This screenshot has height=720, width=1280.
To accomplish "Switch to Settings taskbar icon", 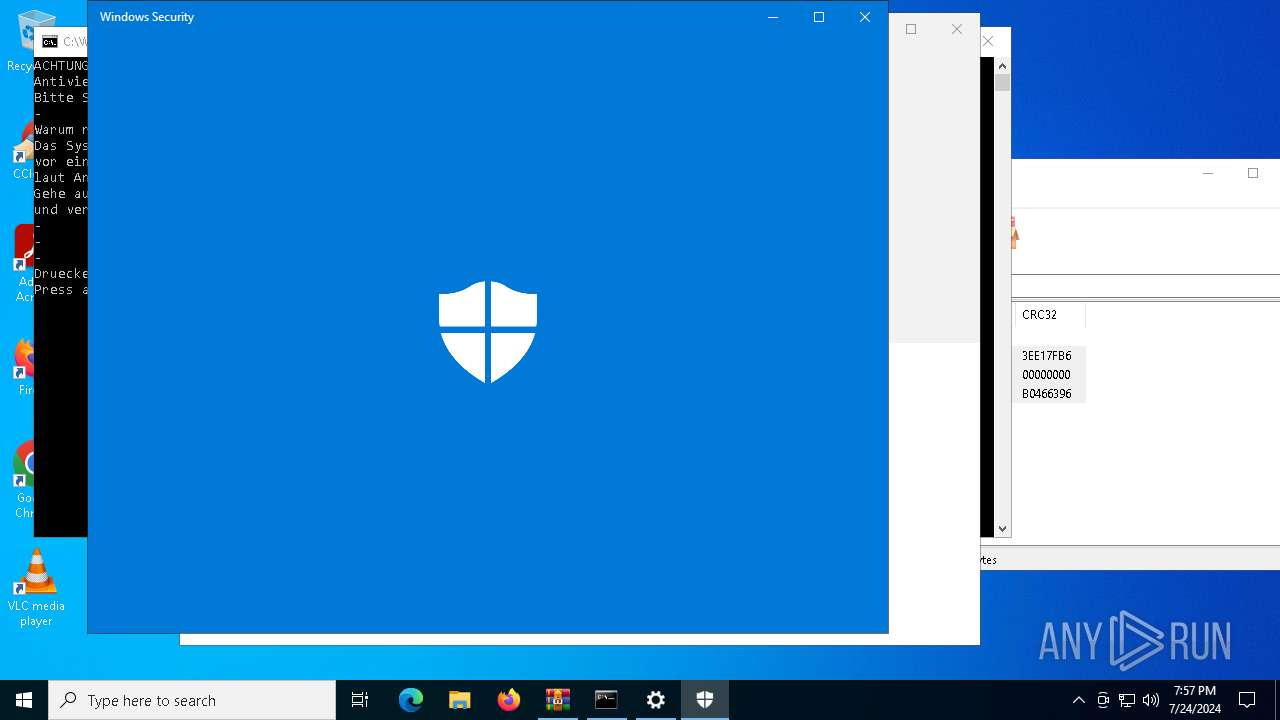I will [656, 700].
